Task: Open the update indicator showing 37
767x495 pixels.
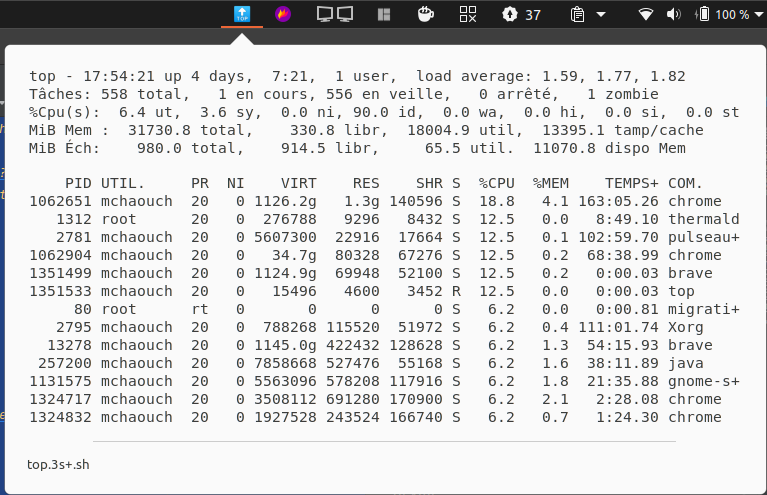Action: tap(521, 14)
